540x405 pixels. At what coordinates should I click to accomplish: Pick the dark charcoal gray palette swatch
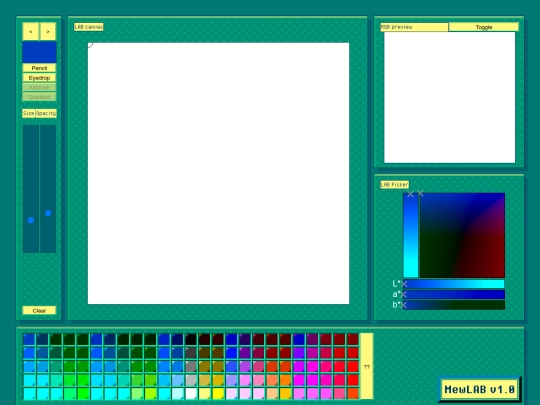coord(191,353)
